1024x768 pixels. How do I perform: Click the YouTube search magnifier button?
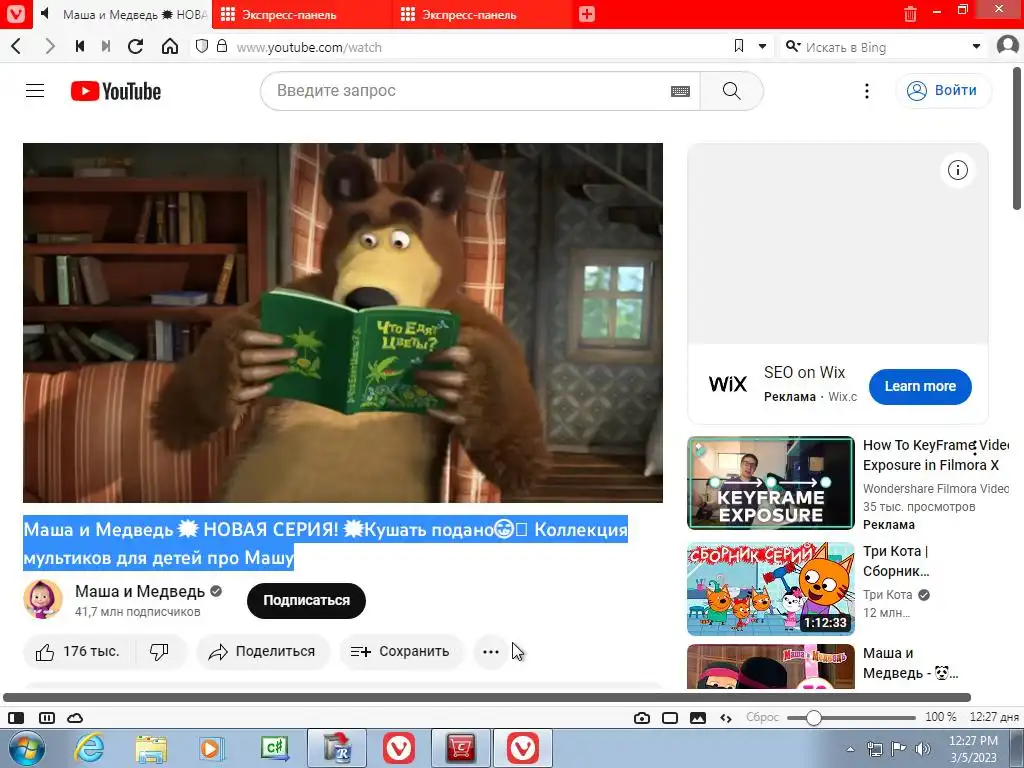coord(731,91)
